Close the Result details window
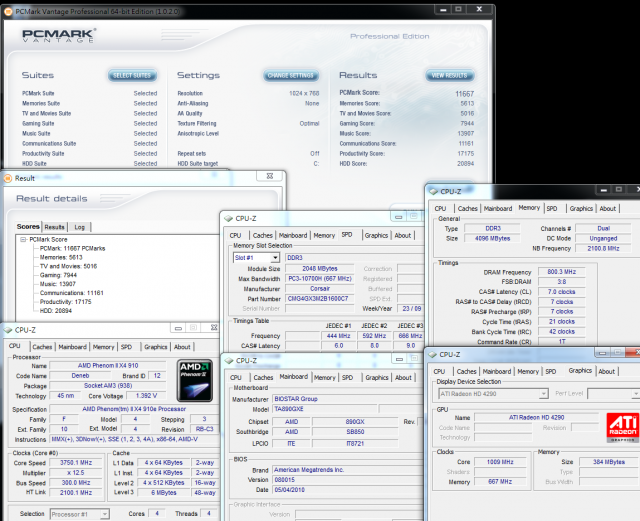 coord(270,176)
